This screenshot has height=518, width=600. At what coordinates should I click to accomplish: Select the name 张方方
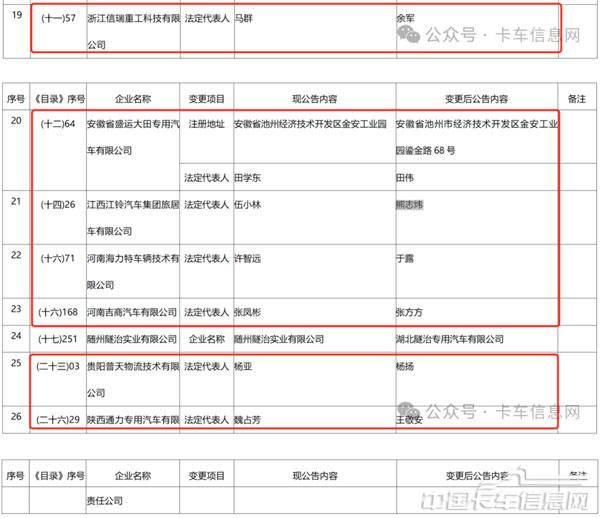(x=409, y=312)
